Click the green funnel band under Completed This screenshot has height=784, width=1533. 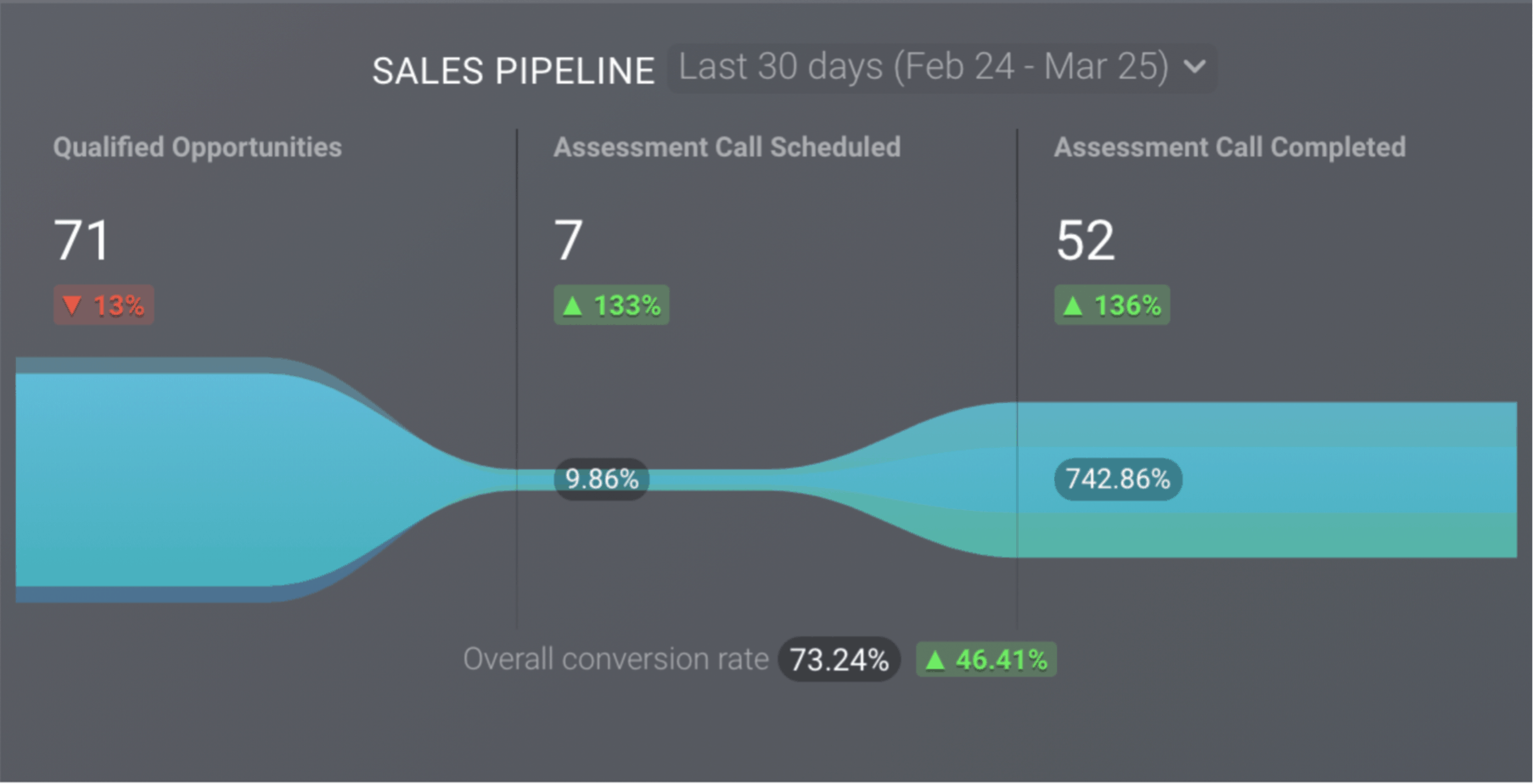[x=1266, y=535]
